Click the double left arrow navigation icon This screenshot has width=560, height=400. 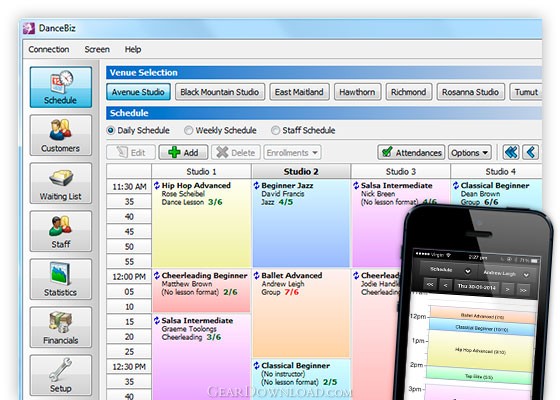511,152
